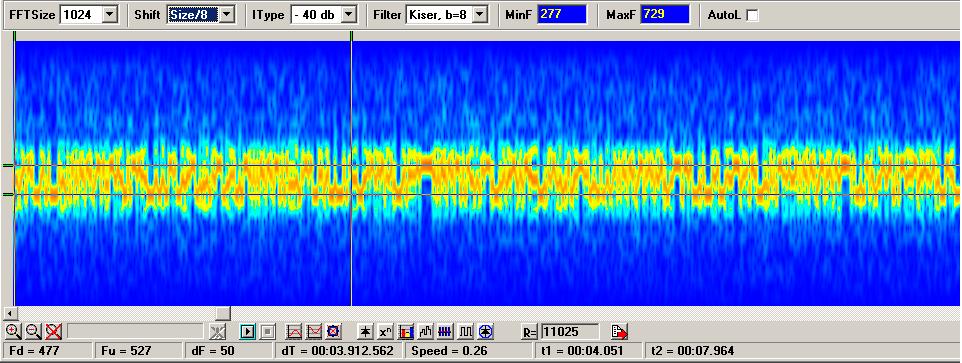Screen dimensions: 962x363
Task: Click the MinF field showing 277
Action: click(562, 14)
